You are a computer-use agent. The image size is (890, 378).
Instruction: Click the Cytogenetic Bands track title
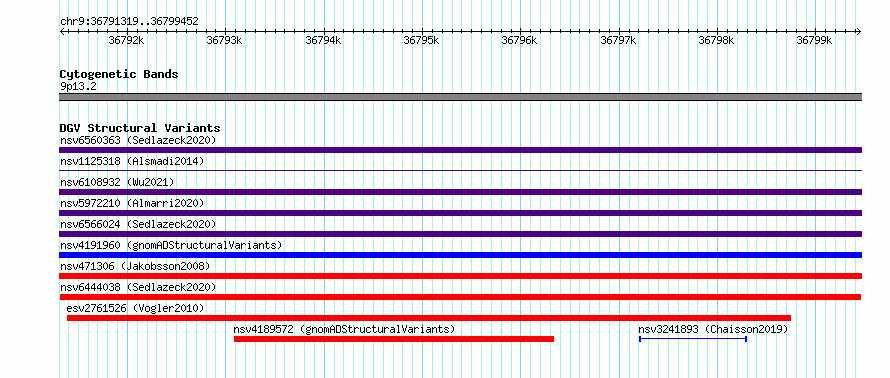click(119, 74)
